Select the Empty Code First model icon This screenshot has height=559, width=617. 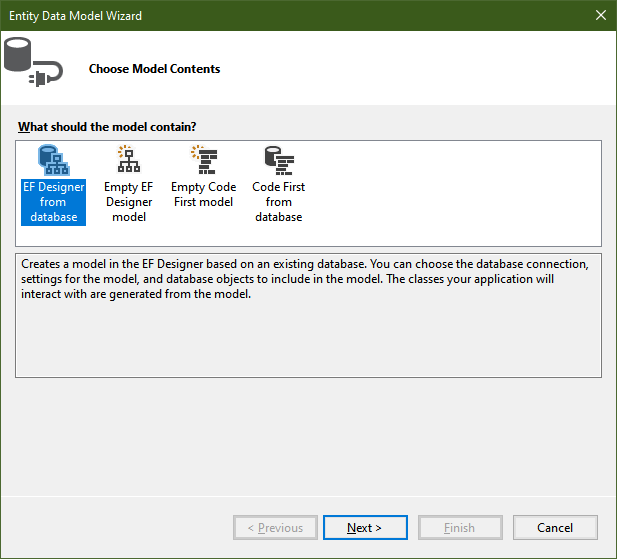click(x=204, y=159)
